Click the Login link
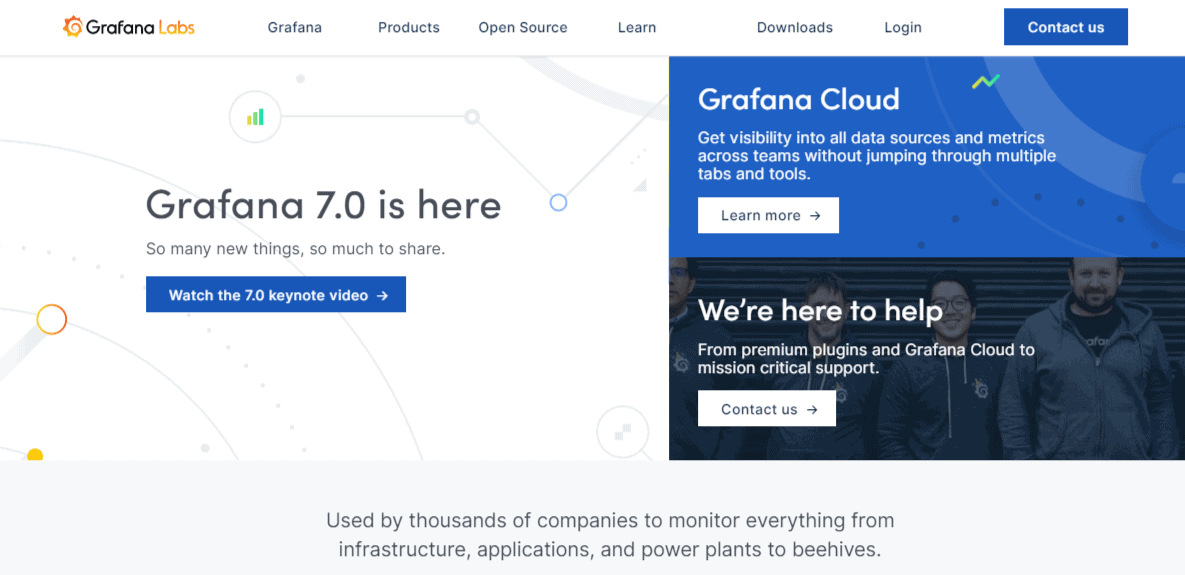The image size is (1185, 575). click(903, 27)
